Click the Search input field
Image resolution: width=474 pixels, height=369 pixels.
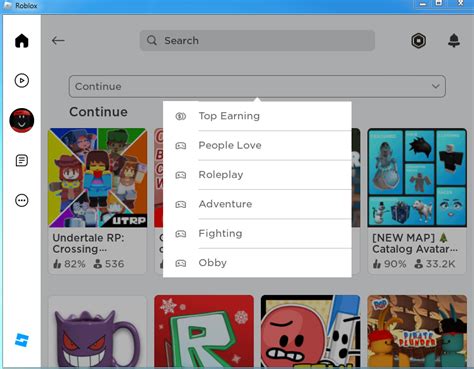click(257, 41)
